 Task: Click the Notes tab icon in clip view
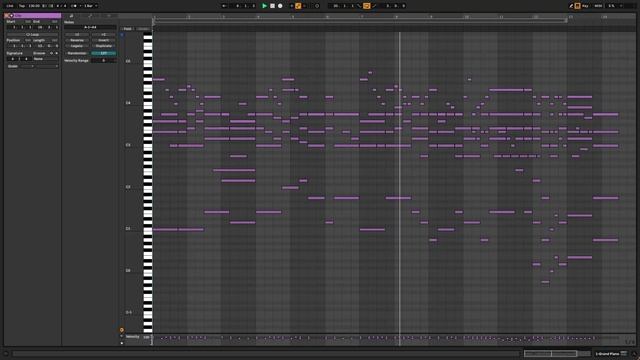pos(71,16)
